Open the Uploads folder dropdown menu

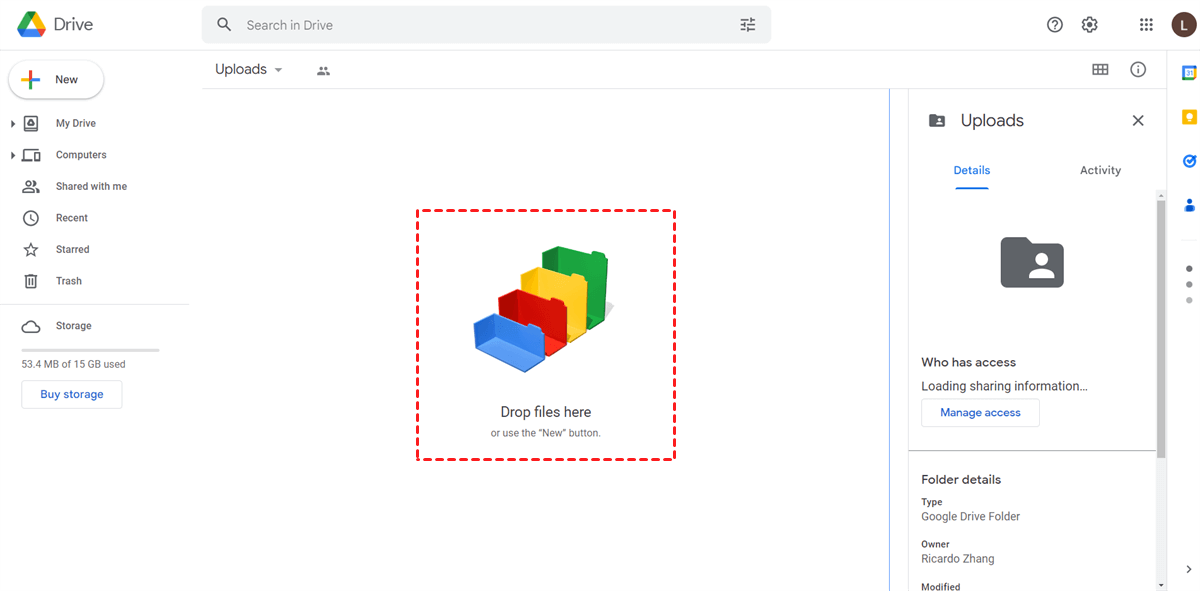(x=279, y=69)
